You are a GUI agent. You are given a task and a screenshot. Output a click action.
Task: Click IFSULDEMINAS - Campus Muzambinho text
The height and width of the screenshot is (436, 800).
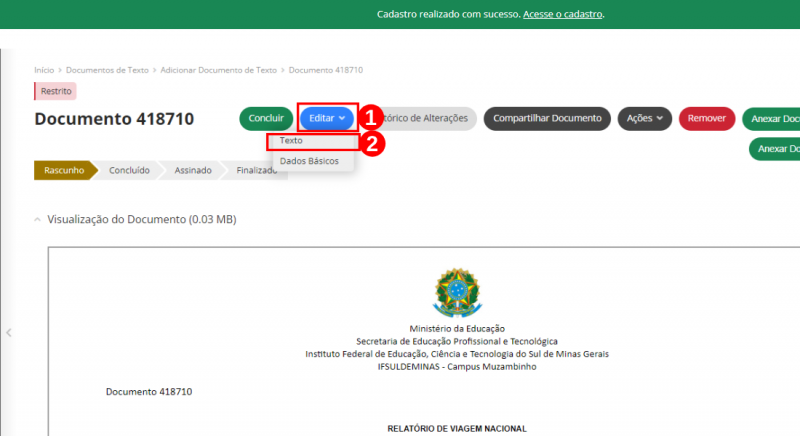tap(457, 367)
